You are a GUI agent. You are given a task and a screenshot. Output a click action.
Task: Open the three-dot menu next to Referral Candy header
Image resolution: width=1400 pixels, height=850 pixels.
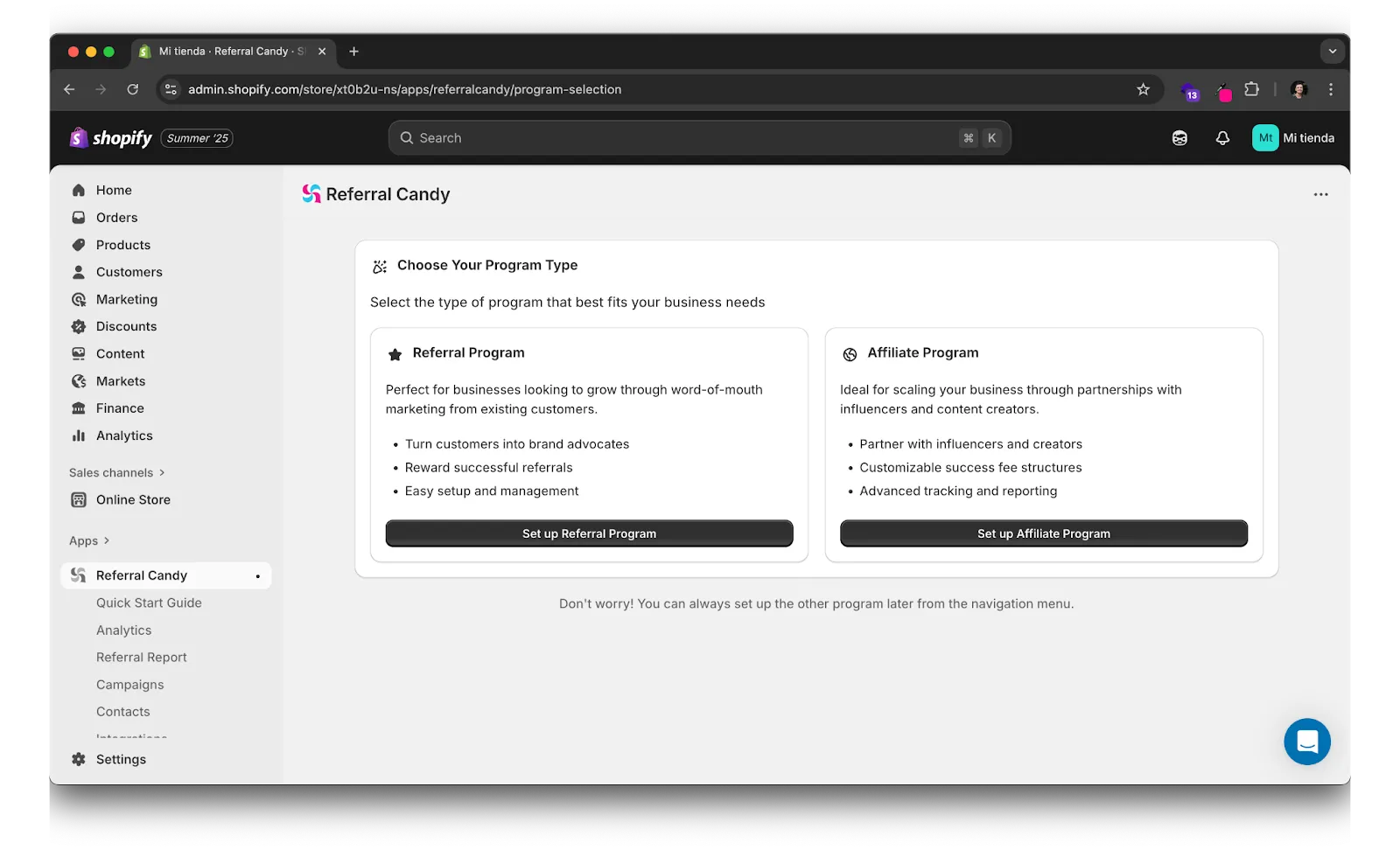[1320, 194]
